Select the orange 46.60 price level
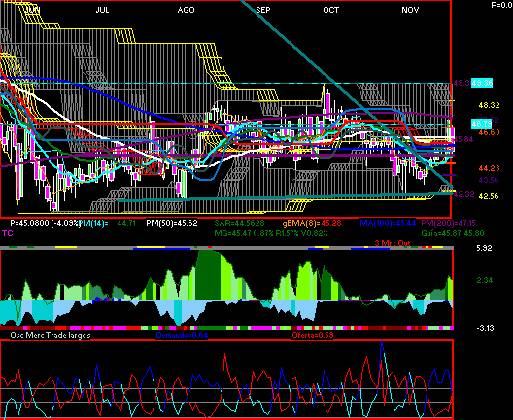This screenshot has height=420, width=513. [x=489, y=132]
